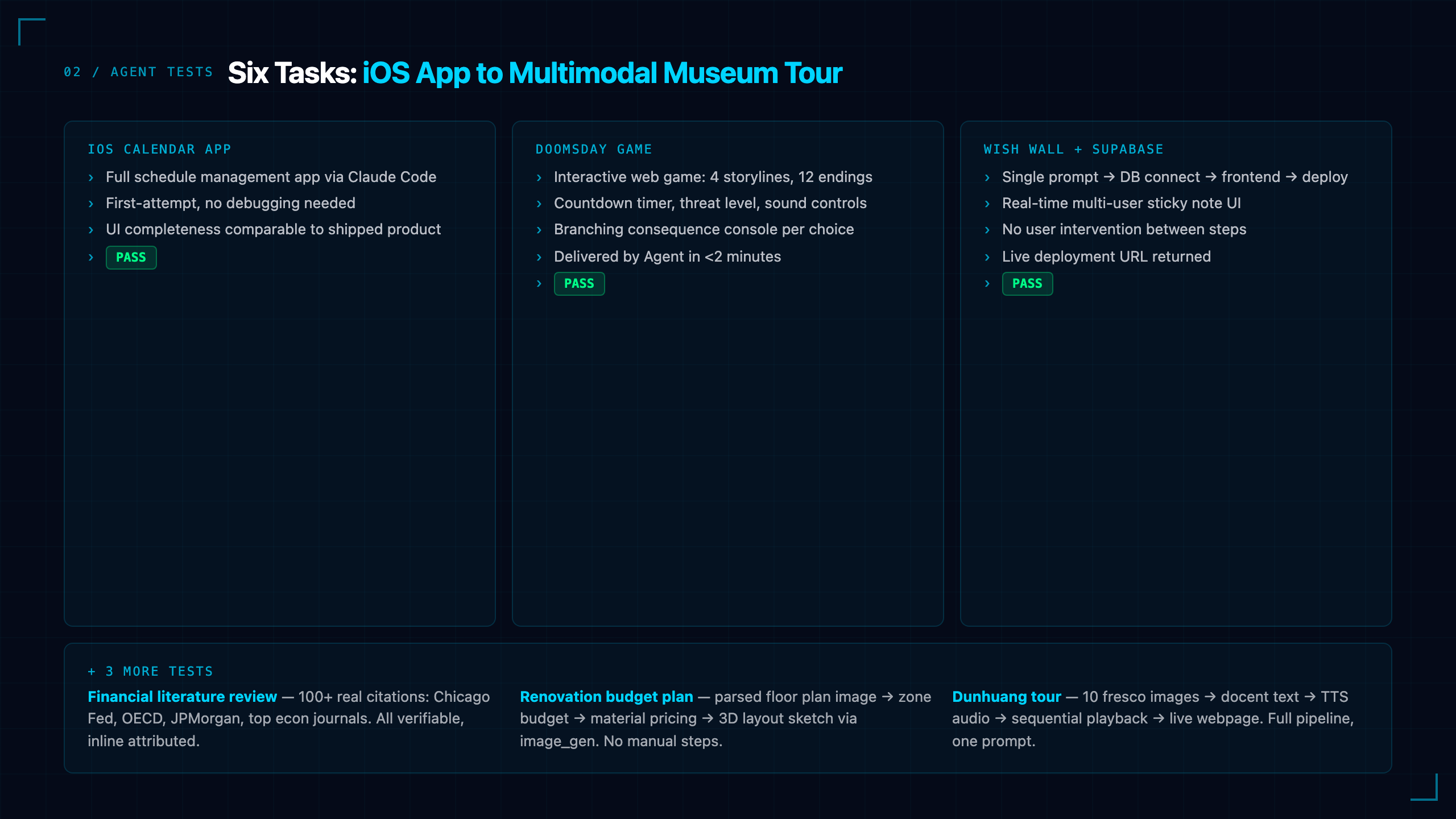Click the chevron beside First-attempt, no debugging needed

click(91, 204)
